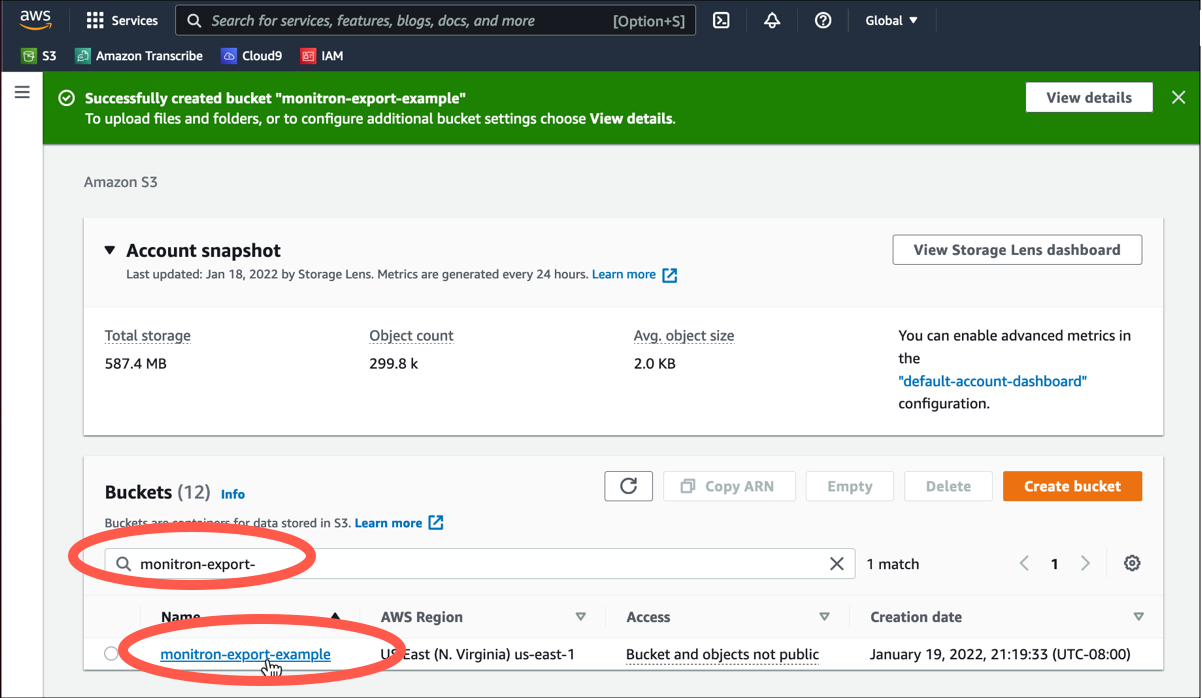The image size is (1202, 698).
Task: Open the notifications bell
Action: [x=771, y=20]
